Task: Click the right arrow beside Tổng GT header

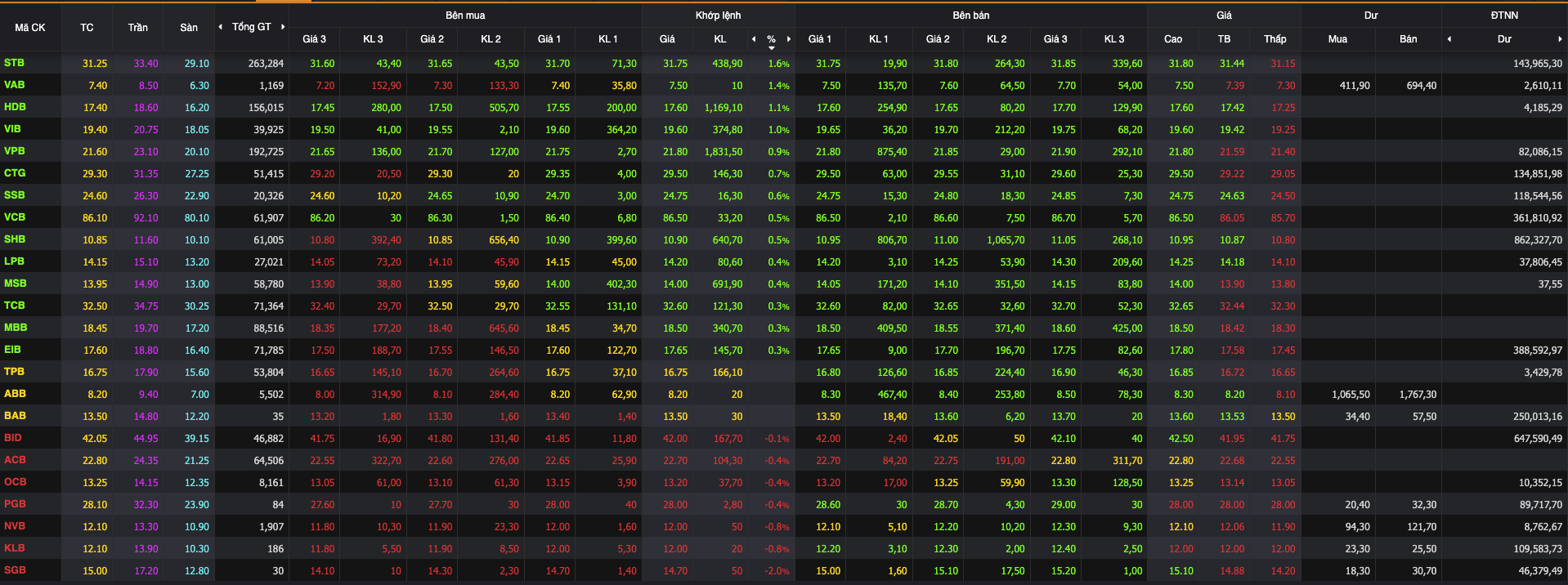Action: click(283, 27)
